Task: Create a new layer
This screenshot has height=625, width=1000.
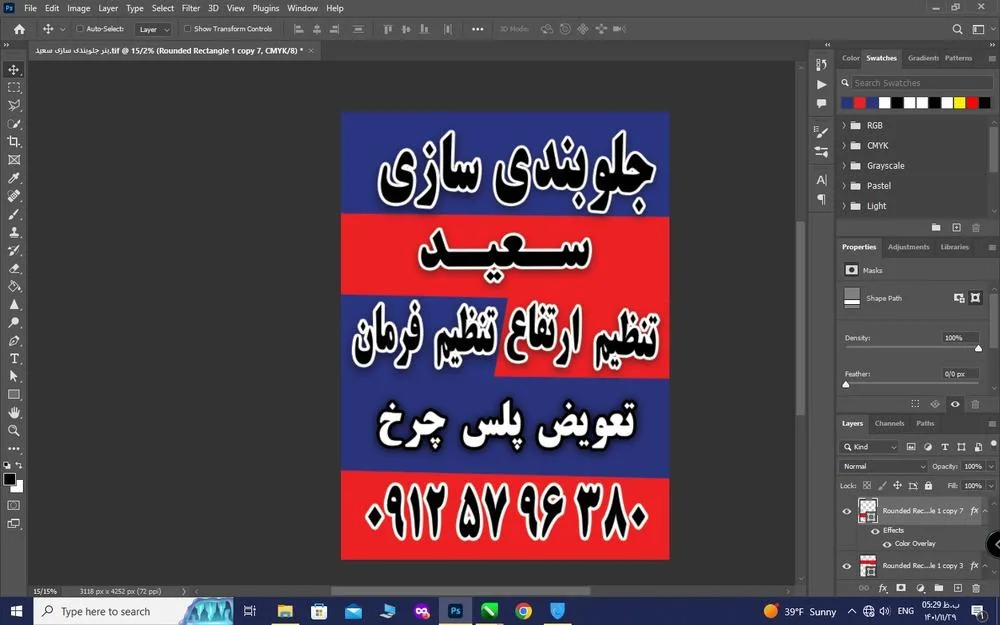Action: [957, 588]
